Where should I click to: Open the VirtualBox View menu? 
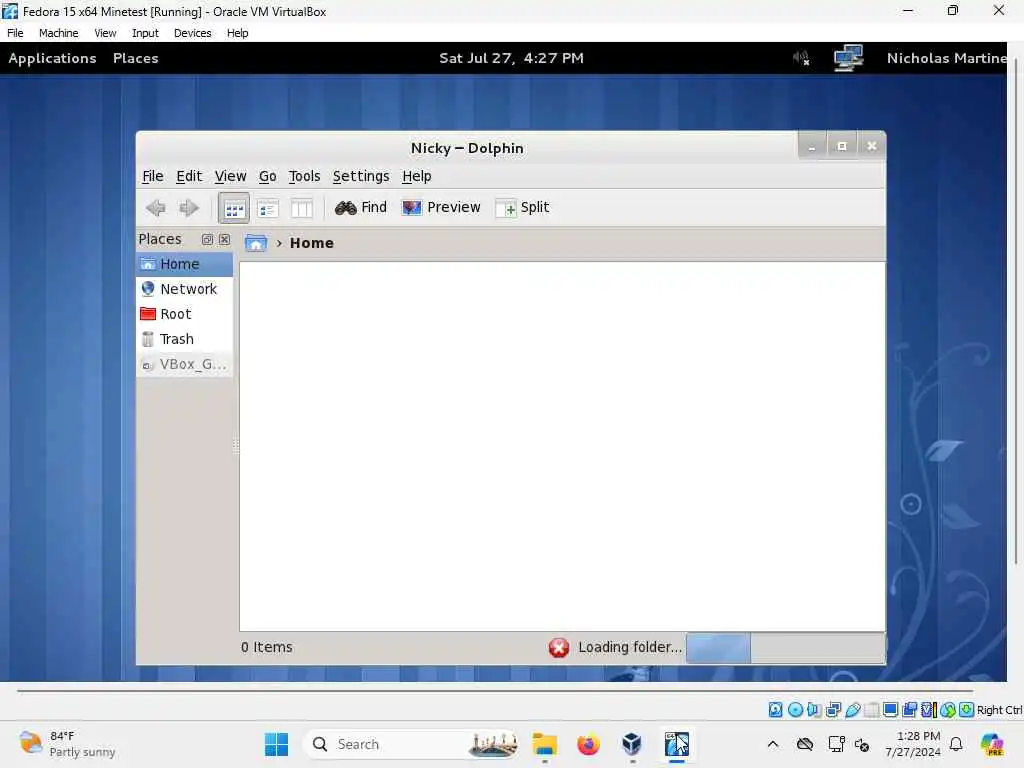[x=105, y=33]
